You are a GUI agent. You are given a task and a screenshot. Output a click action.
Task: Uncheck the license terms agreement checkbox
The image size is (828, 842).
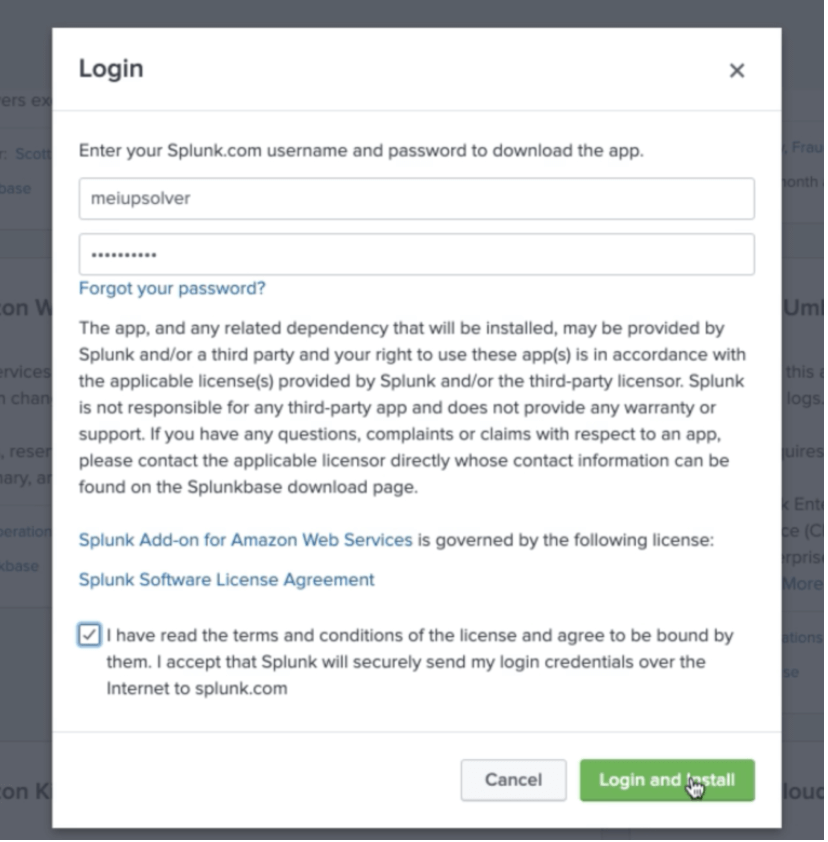pyautogui.click(x=89, y=635)
